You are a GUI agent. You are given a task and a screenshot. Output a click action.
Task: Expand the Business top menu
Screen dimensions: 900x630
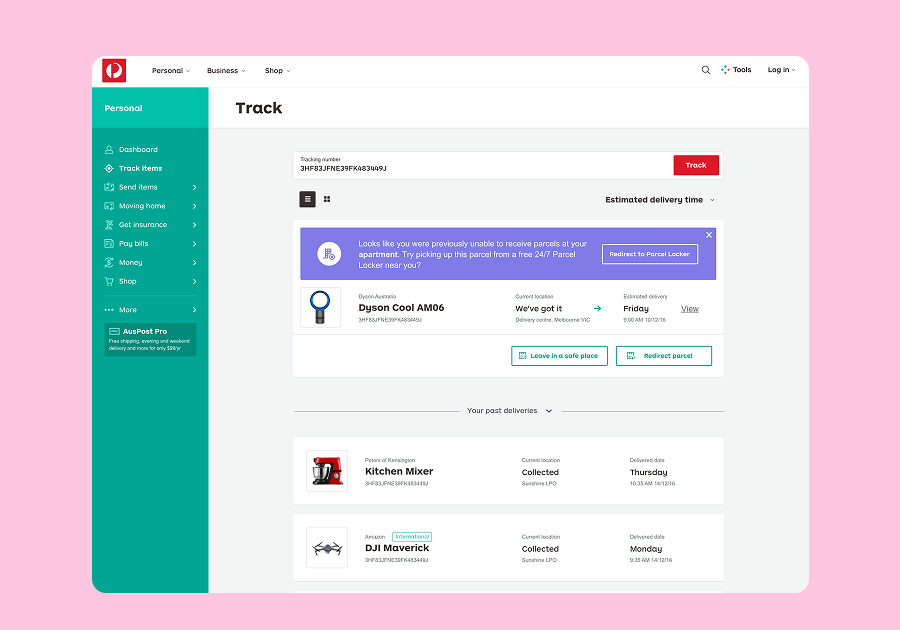(x=226, y=71)
